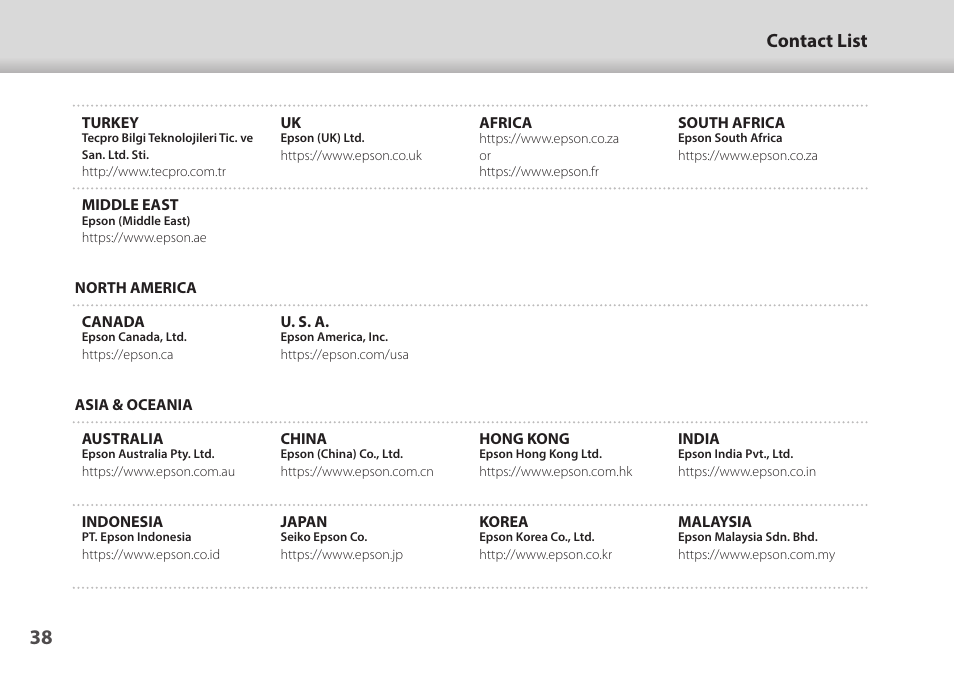Viewport: 954px width, 673px height.
Task: Select the TURKEY country heading
Action: (110, 122)
